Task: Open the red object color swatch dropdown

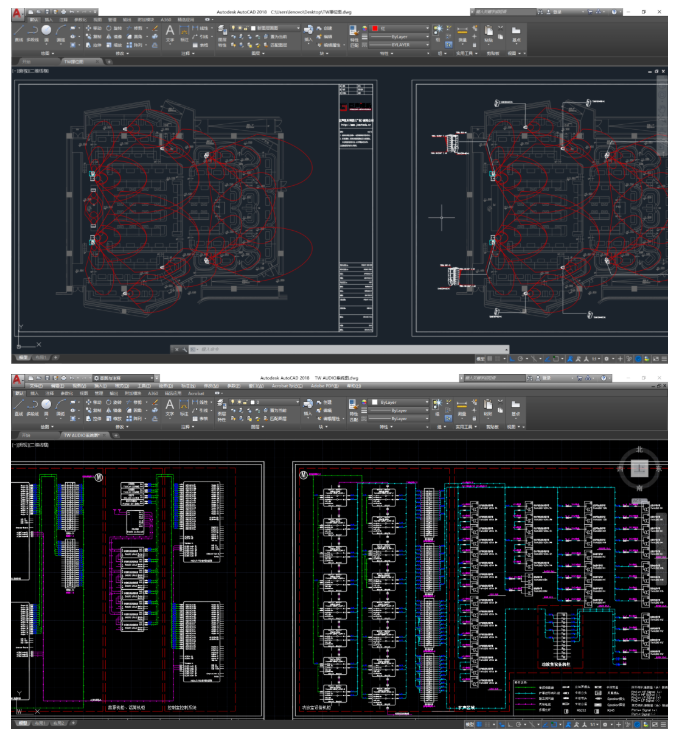Action: pyautogui.click(x=400, y=29)
